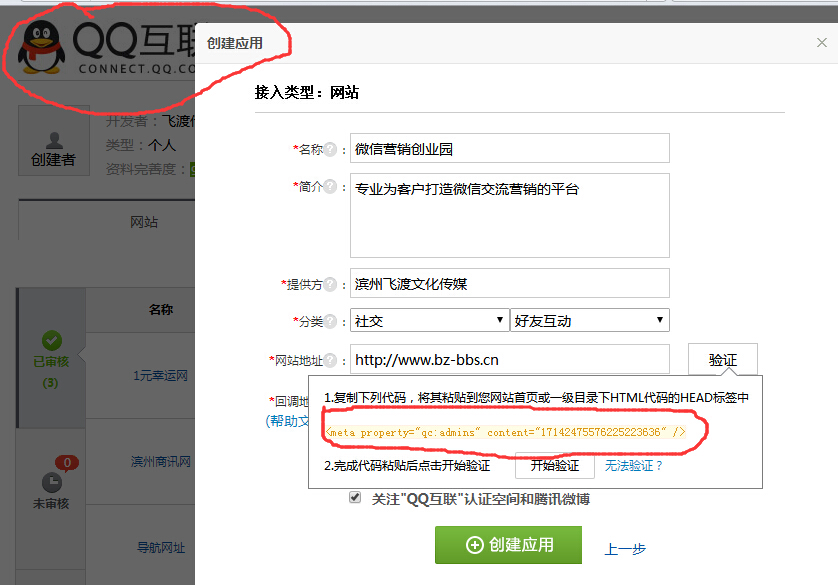Open the 帮助文档 link
Image resolution: width=838 pixels, height=585 pixels.
(x=288, y=421)
